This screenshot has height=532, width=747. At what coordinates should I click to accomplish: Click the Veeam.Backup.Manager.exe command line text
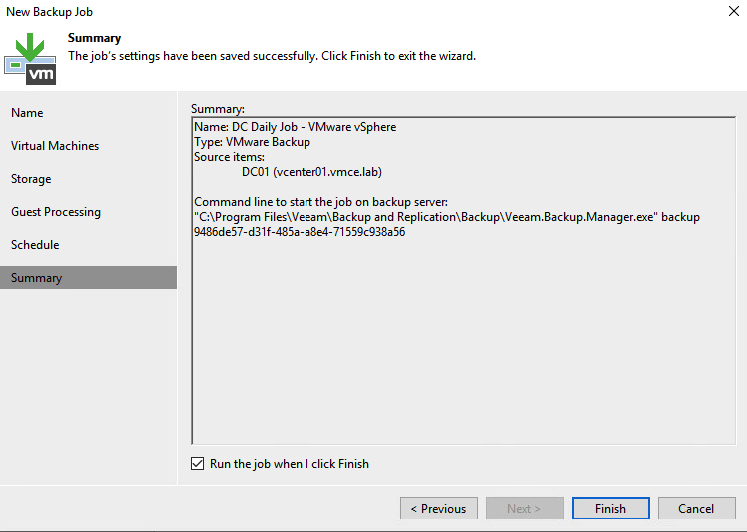pyautogui.click(x=447, y=217)
